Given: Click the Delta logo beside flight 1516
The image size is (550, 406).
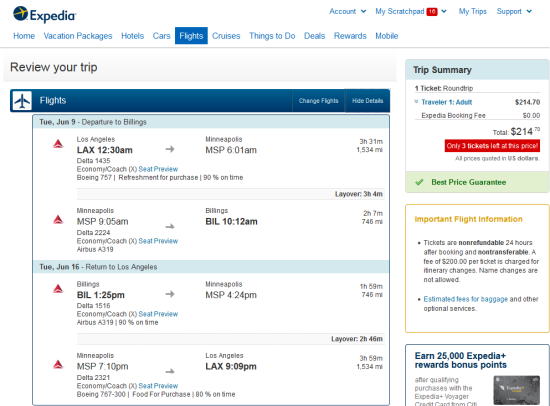Looking at the screenshot, I should pyautogui.click(x=58, y=288).
